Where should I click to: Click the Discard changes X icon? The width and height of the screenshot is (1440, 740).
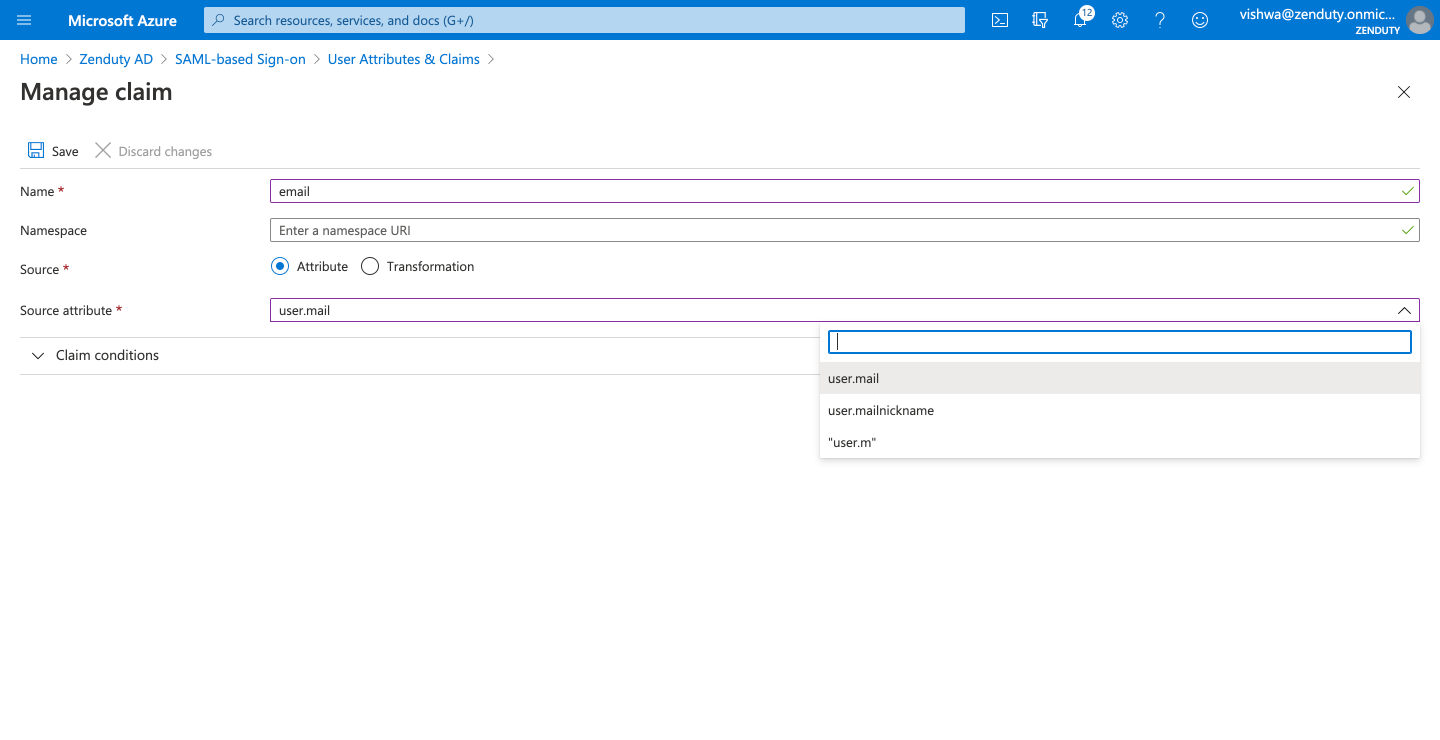click(103, 150)
